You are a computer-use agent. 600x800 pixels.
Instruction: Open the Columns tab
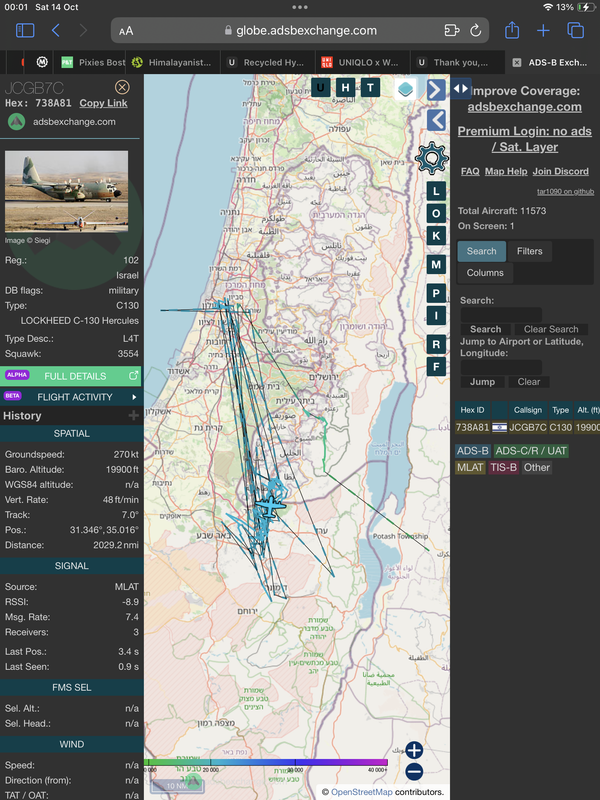[x=485, y=273]
